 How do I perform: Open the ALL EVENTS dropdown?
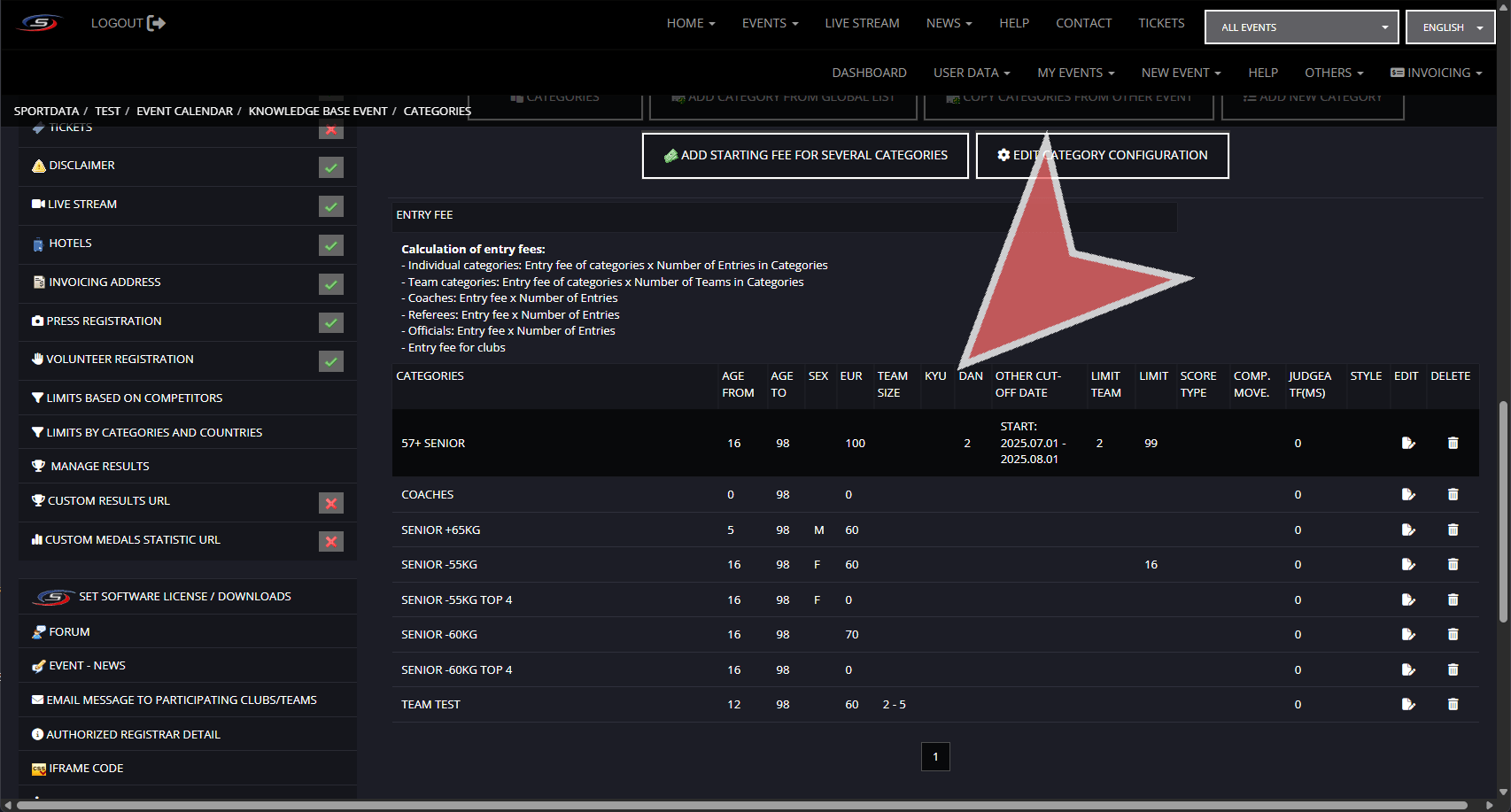click(x=1301, y=27)
